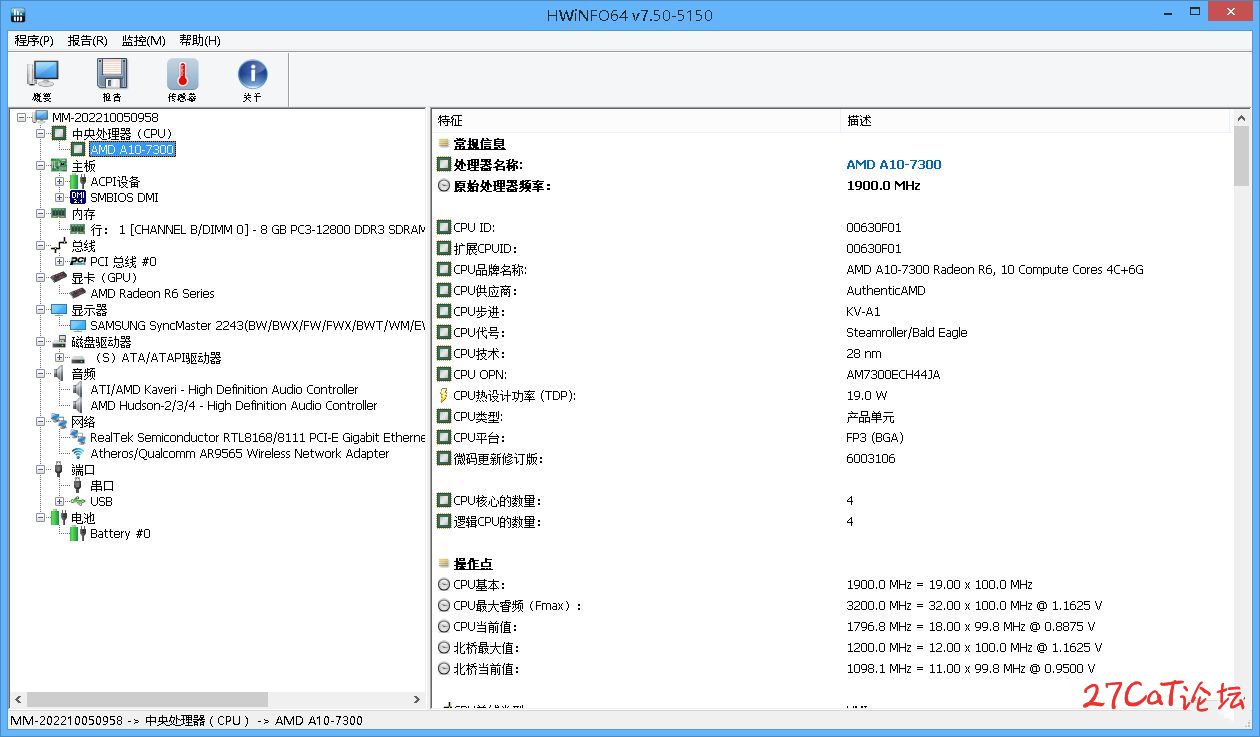Click the 关于 info toolbar icon
1260x737 pixels.
252,74
